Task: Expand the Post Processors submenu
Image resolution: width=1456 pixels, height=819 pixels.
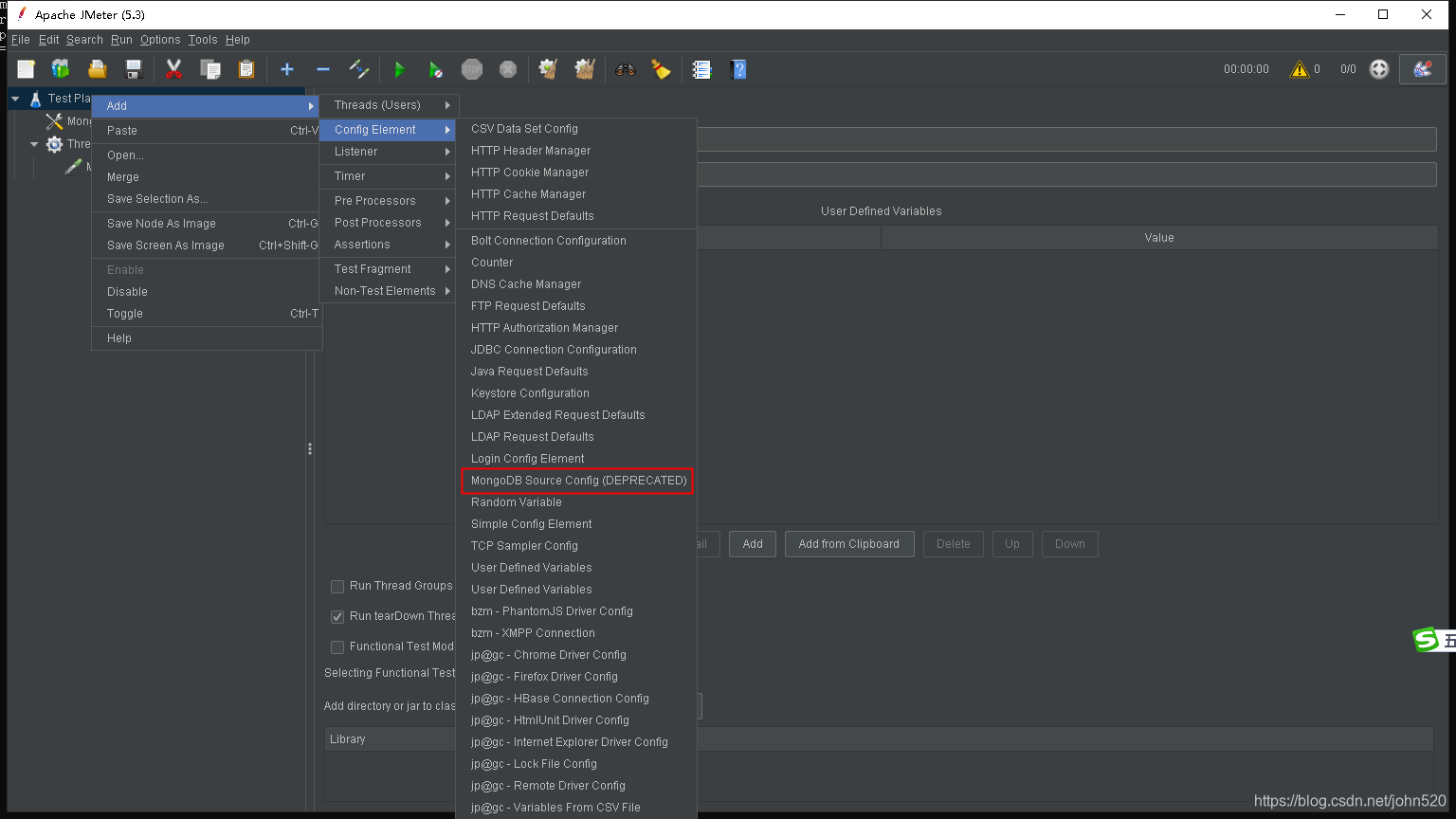Action: coord(389,223)
